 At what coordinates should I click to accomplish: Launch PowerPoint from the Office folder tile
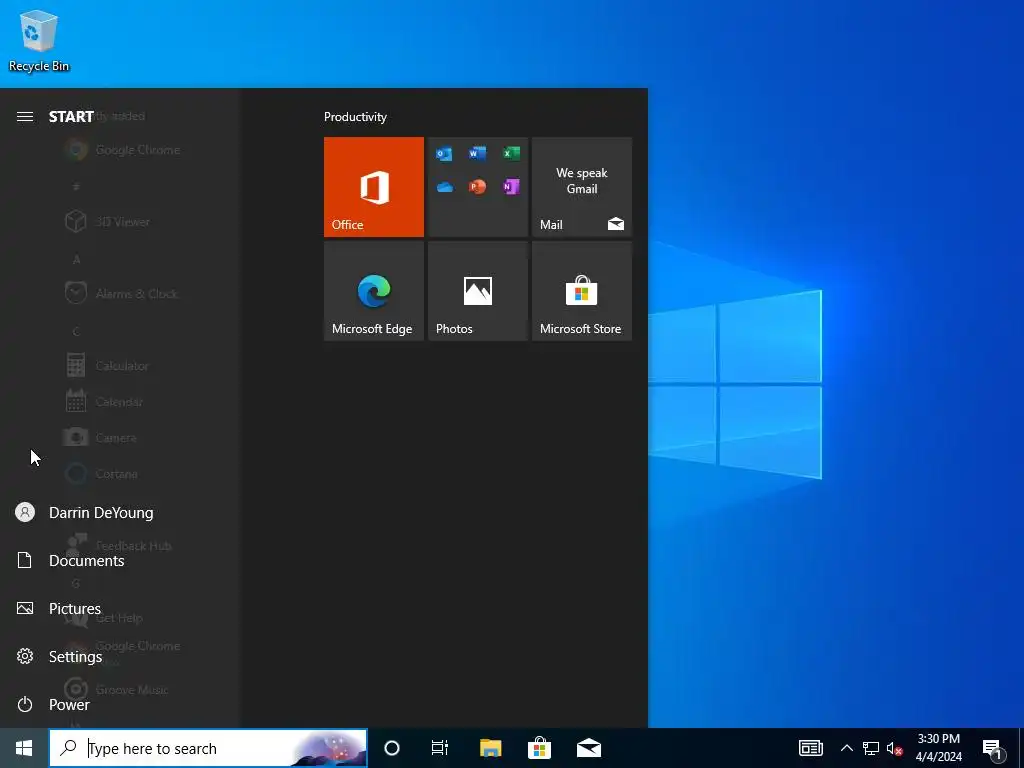[x=477, y=187]
